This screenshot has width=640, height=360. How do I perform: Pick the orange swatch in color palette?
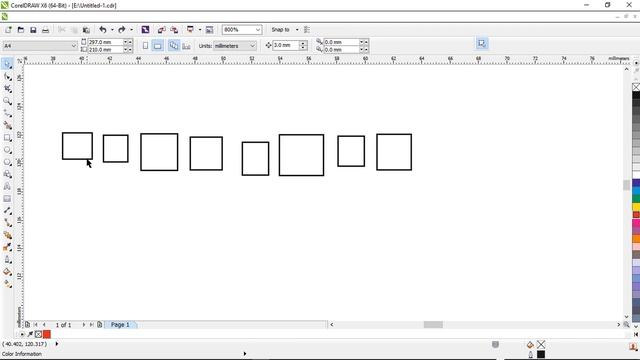point(636,238)
